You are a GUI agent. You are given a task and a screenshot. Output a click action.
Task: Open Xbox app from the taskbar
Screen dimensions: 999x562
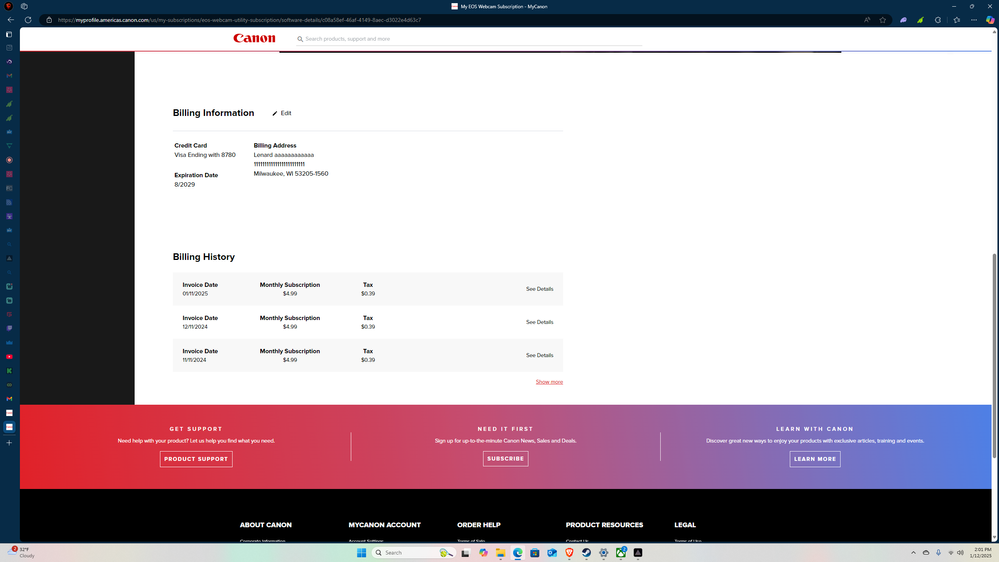(621, 552)
